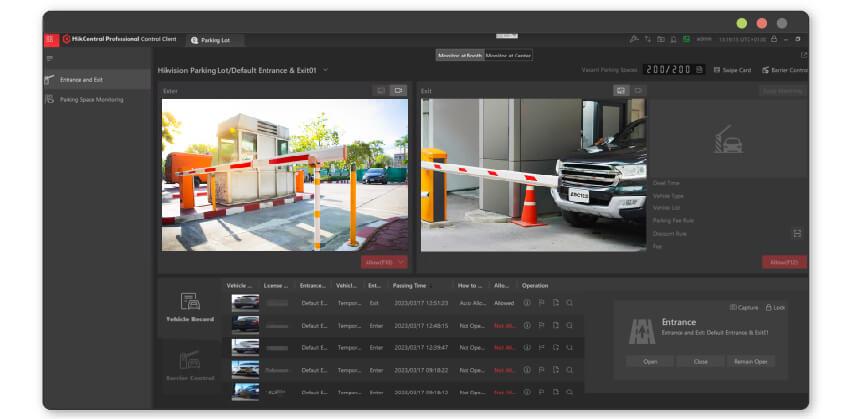Click Open in the Entrance barrier panel

click(x=650, y=362)
